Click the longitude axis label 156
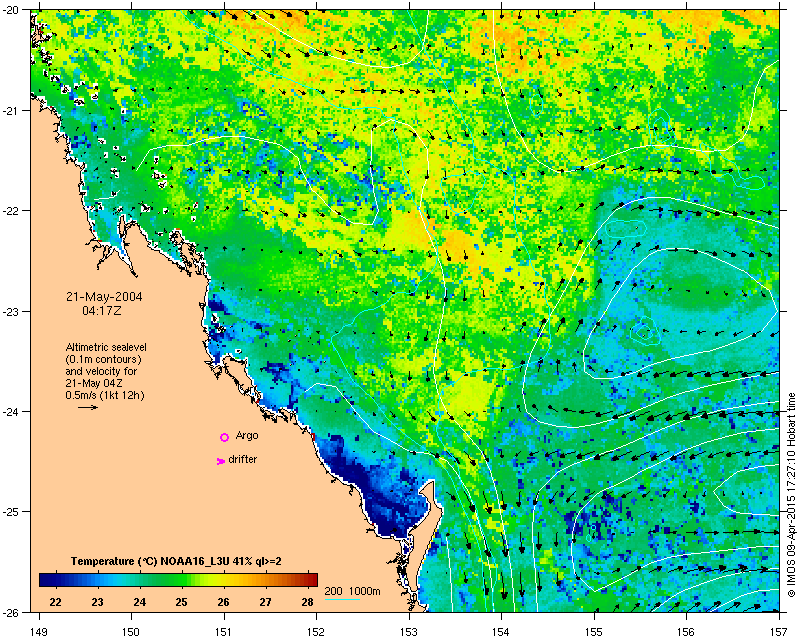This screenshot has width=800, height=640. 687,632
